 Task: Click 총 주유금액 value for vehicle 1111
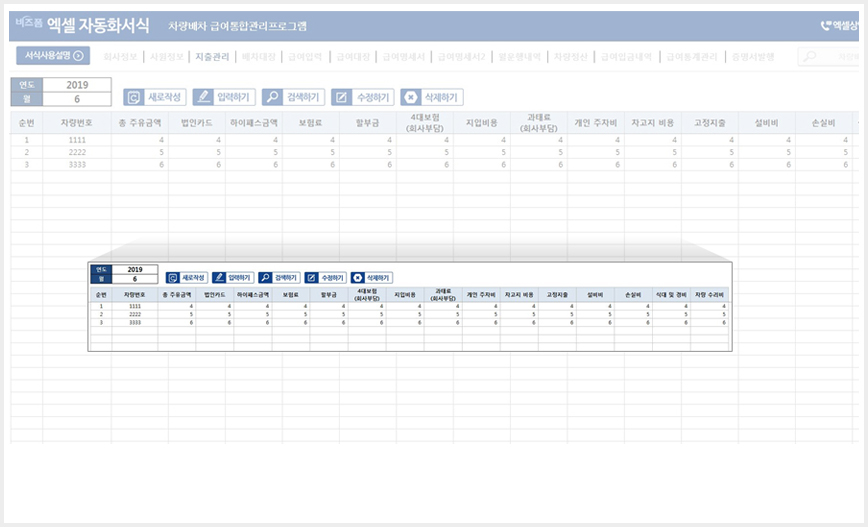tap(140, 140)
